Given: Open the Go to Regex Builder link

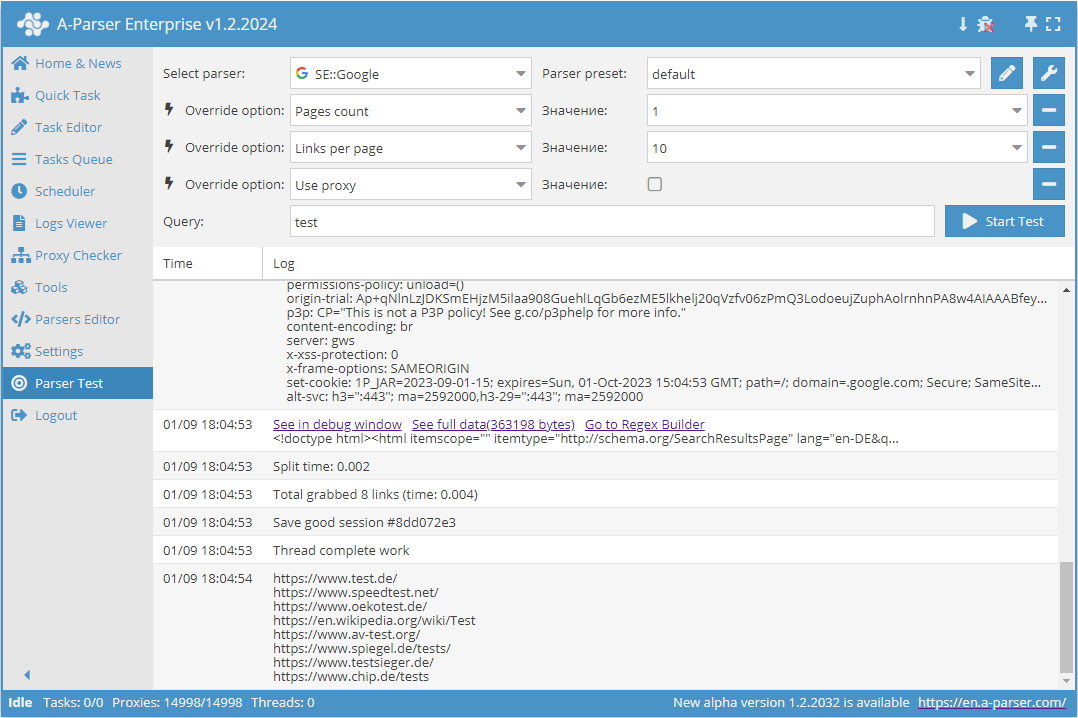Looking at the screenshot, I should coord(644,424).
